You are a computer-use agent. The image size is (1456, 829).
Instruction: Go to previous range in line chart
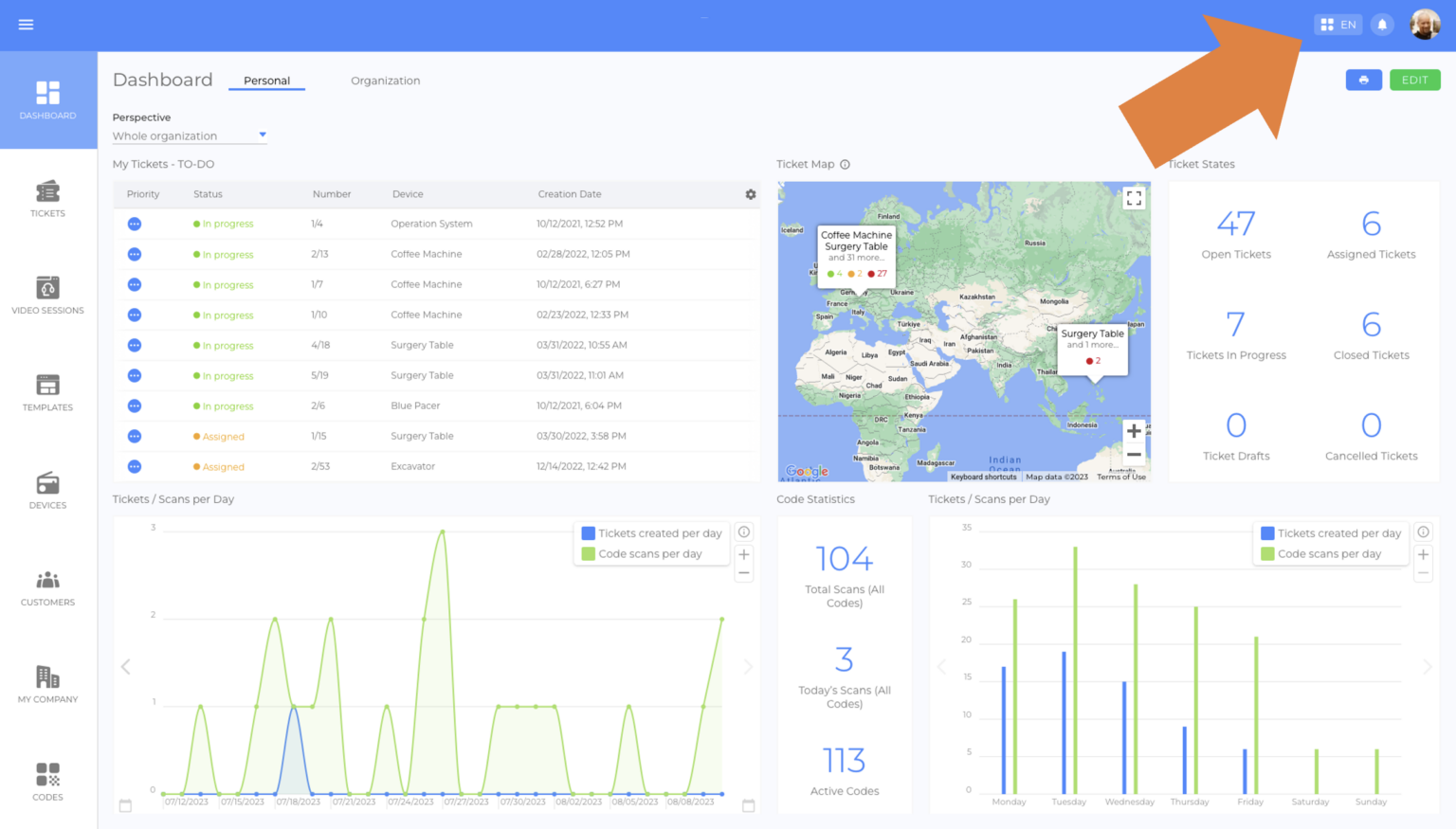(x=125, y=667)
